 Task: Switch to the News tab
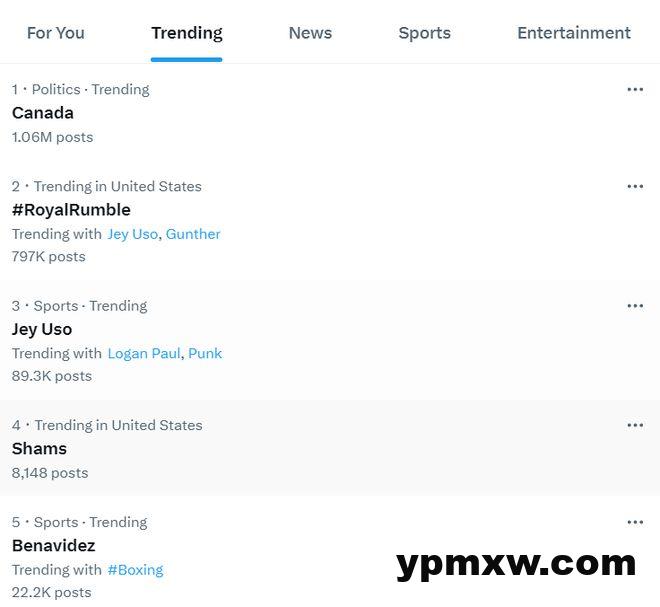[310, 33]
